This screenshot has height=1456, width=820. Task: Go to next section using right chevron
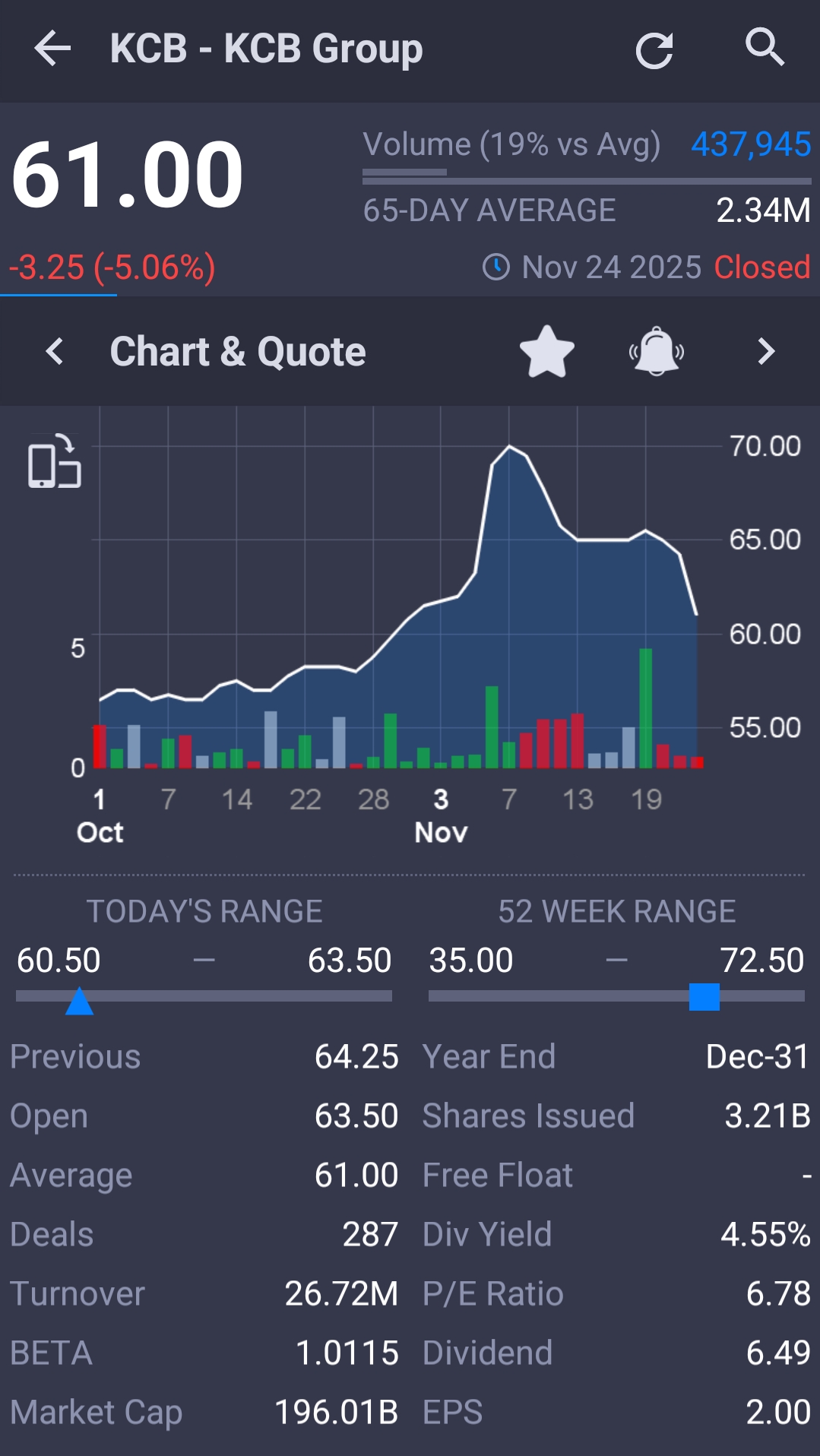pos(766,352)
